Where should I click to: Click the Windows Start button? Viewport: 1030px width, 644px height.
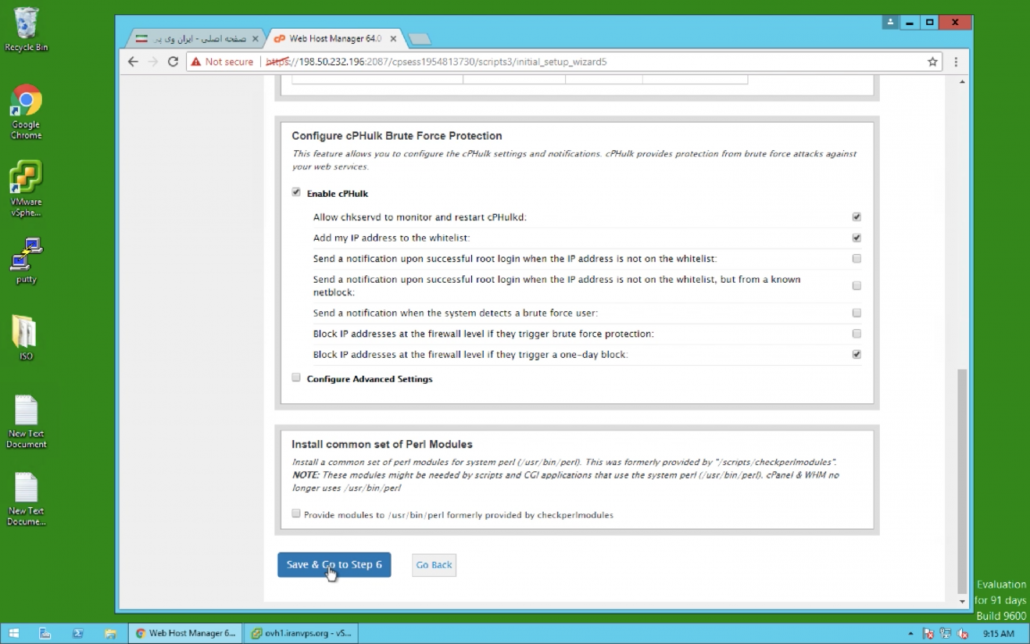14,633
